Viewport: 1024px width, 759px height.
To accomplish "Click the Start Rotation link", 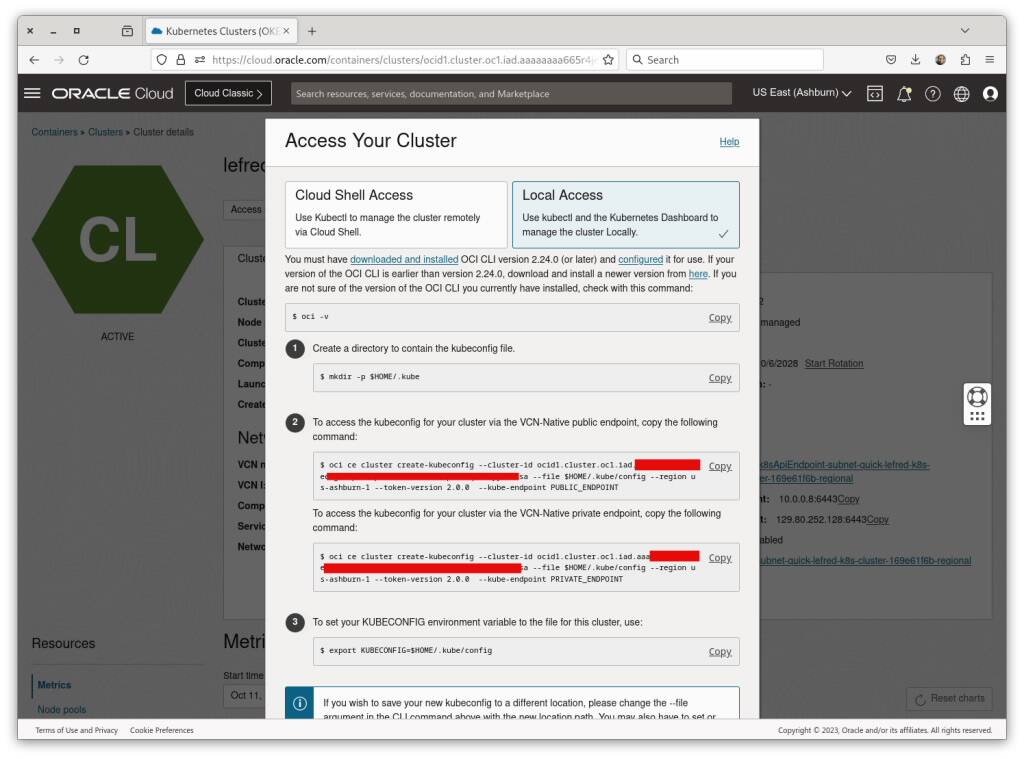I will coord(833,363).
